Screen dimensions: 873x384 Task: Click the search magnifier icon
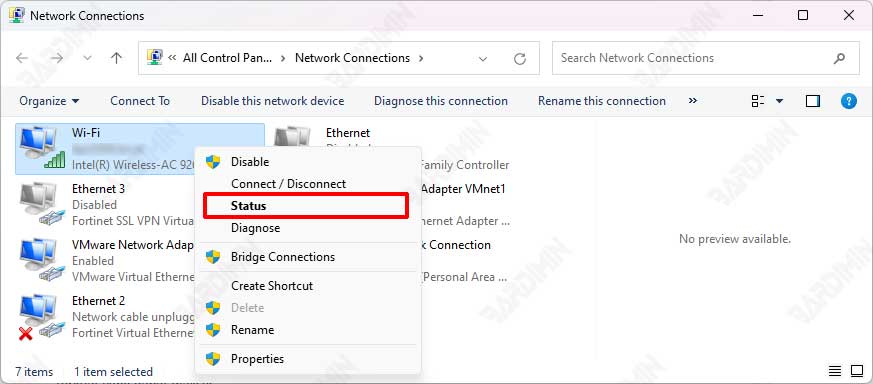[839, 58]
